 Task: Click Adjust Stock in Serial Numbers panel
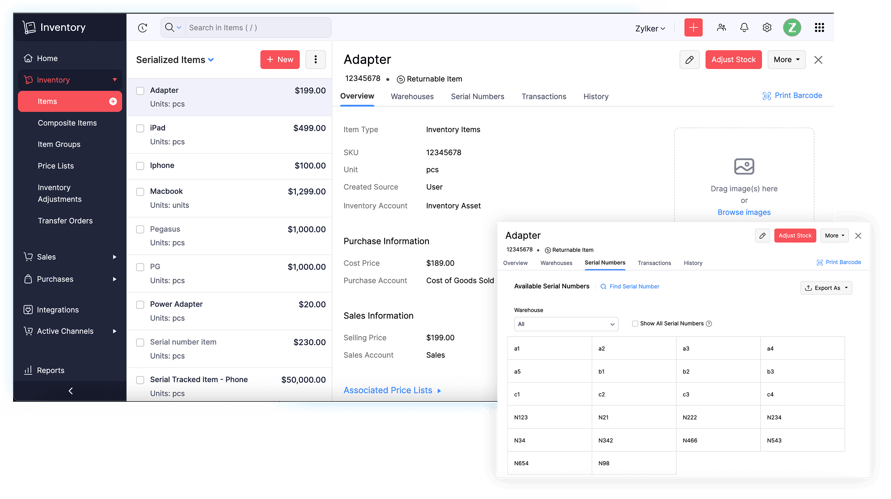(795, 235)
